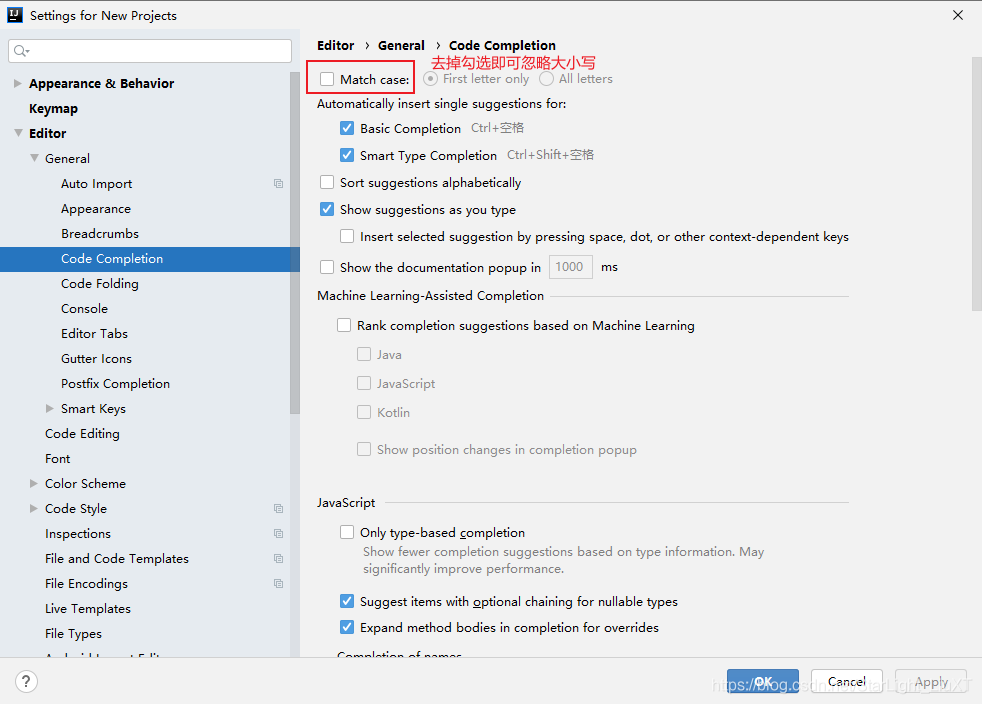The height and width of the screenshot is (704, 982).
Task: Click the search magnifier icon in the settings search
Action: [21, 51]
